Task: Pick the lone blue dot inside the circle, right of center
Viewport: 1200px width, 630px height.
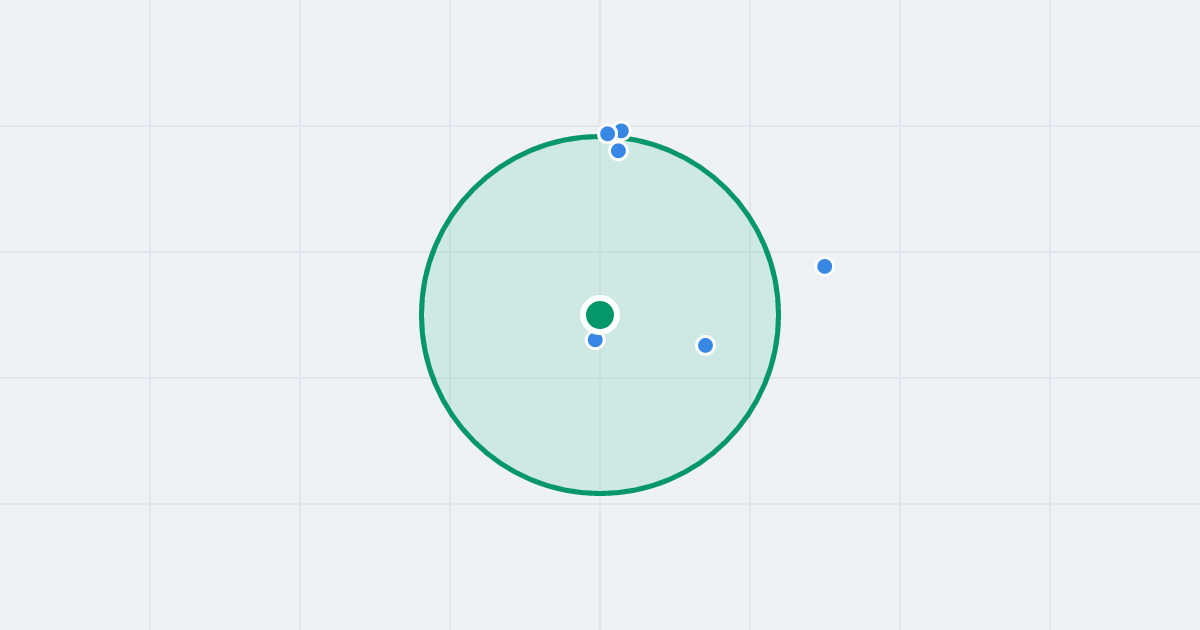Action: coord(706,345)
